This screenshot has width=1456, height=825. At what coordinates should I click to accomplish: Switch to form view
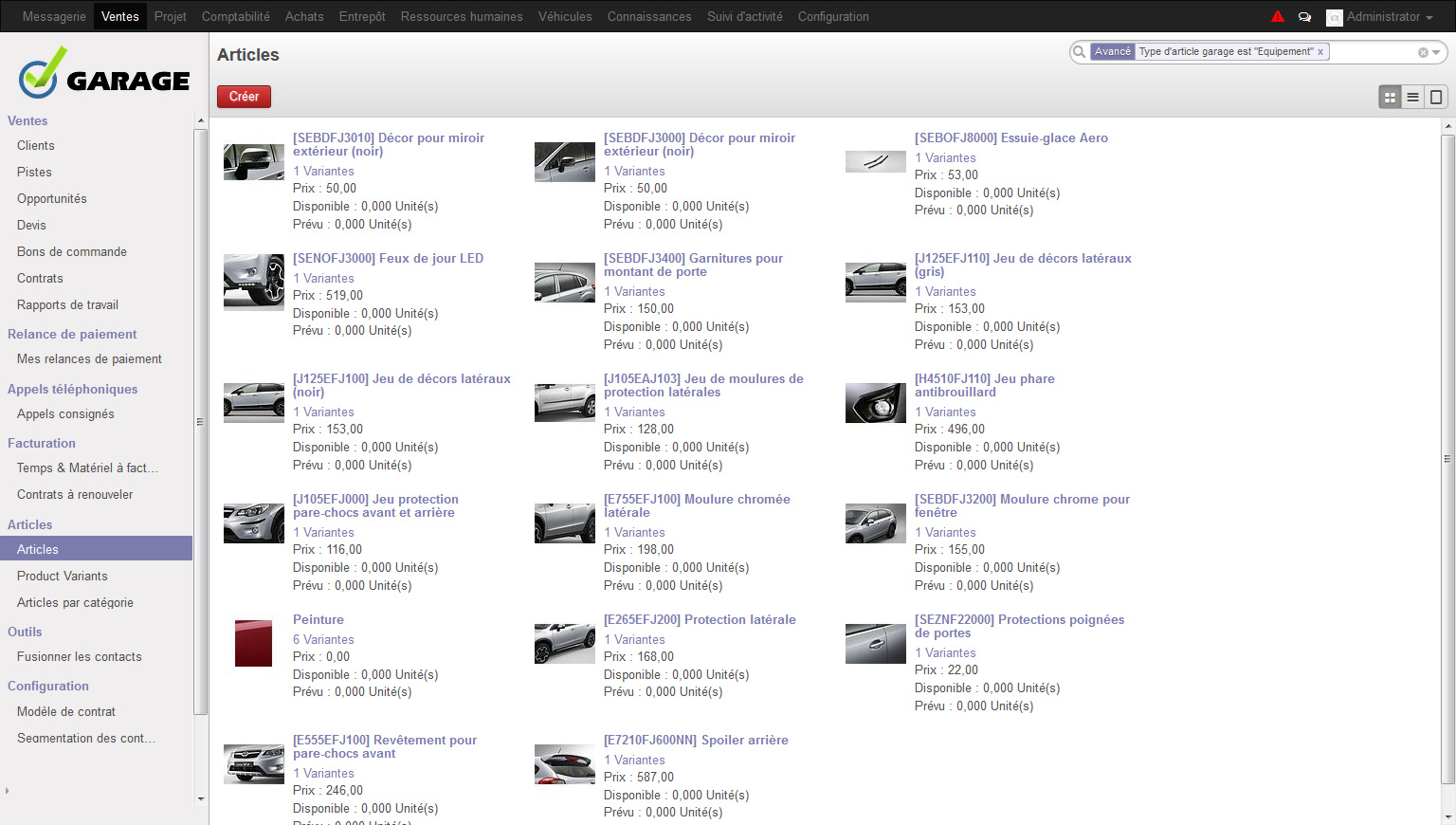tap(1436, 97)
